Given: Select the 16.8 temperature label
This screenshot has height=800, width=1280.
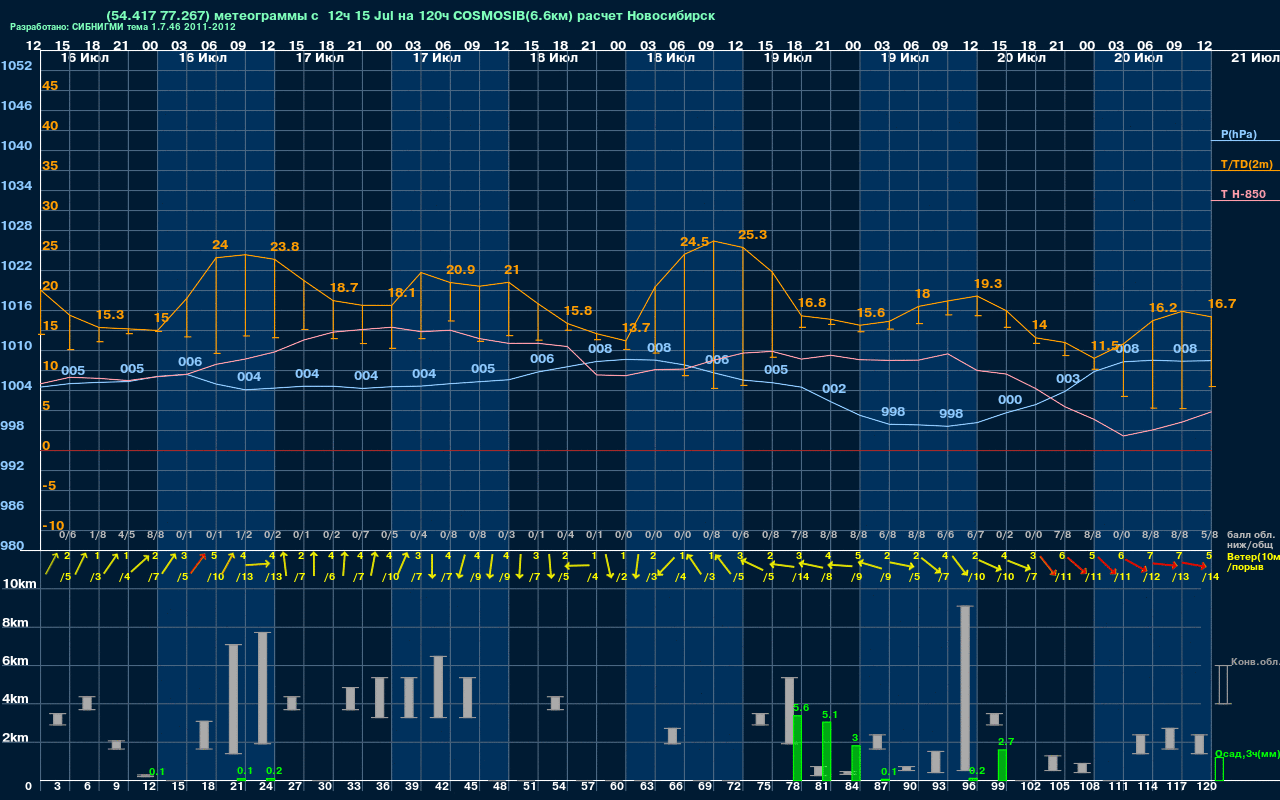Looking at the screenshot, I should coord(812,303).
